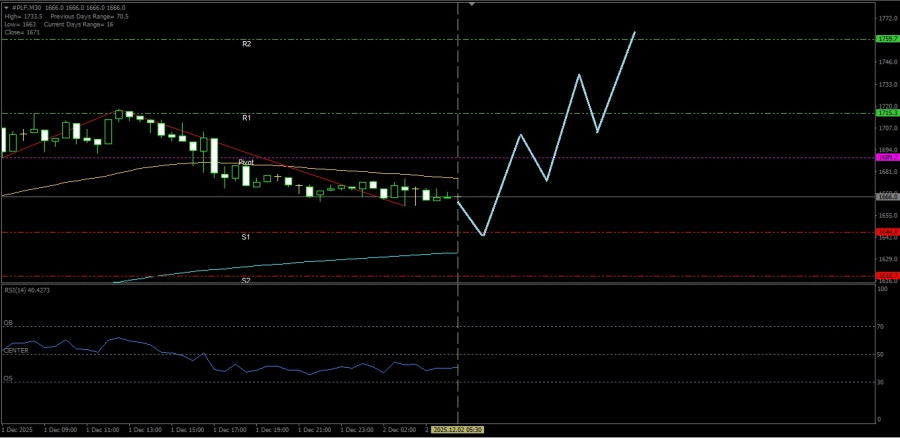Image resolution: width=900 pixels, height=438 pixels.
Task: Click the green 1759.7 price tag
Action: pyautogui.click(x=886, y=39)
